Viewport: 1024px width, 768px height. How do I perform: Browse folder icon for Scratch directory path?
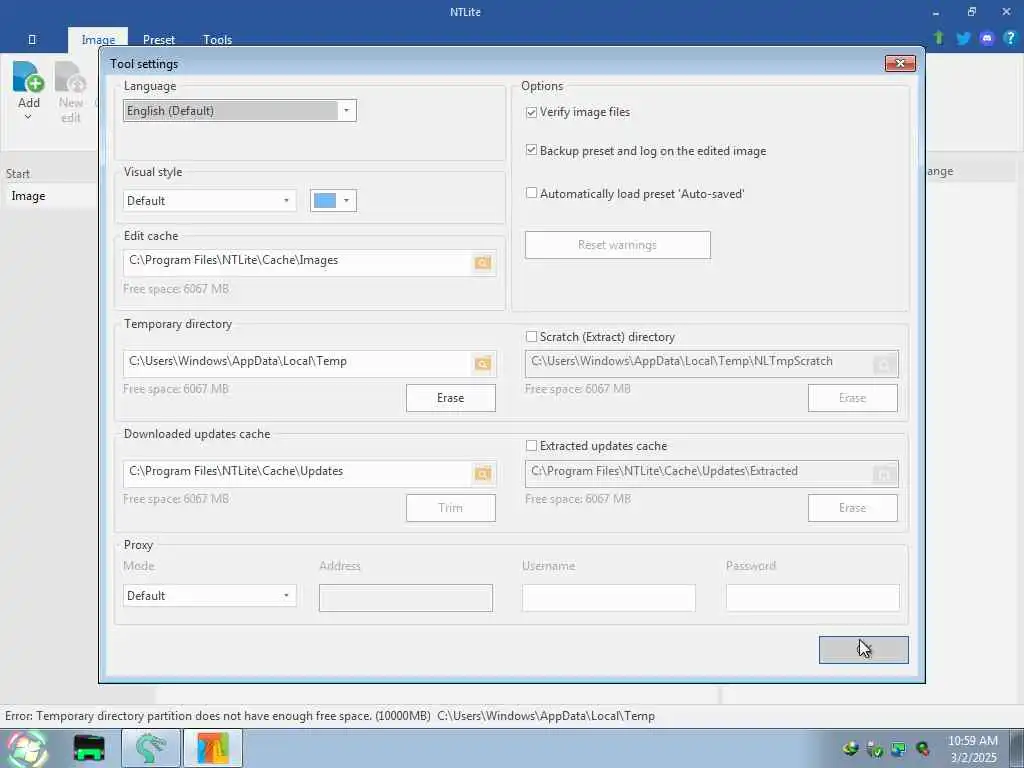click(884, 364)
